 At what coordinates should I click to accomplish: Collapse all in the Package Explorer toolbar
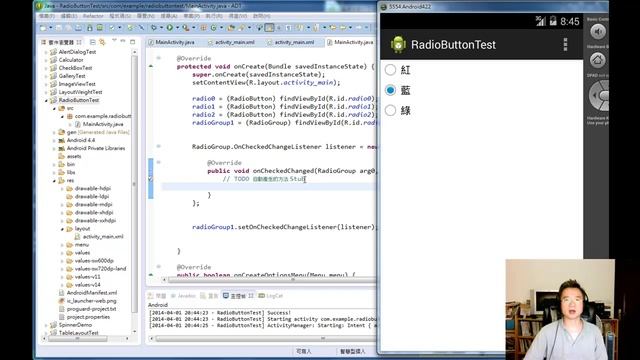click(93, 42)
